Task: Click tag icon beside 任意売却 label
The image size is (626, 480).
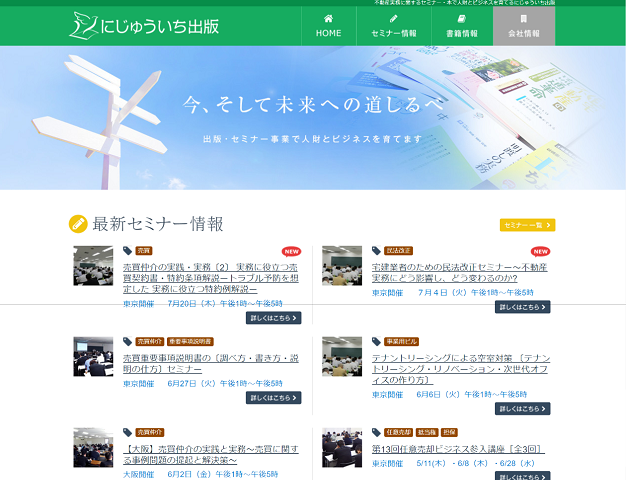Action: click(x=376, y=432)
